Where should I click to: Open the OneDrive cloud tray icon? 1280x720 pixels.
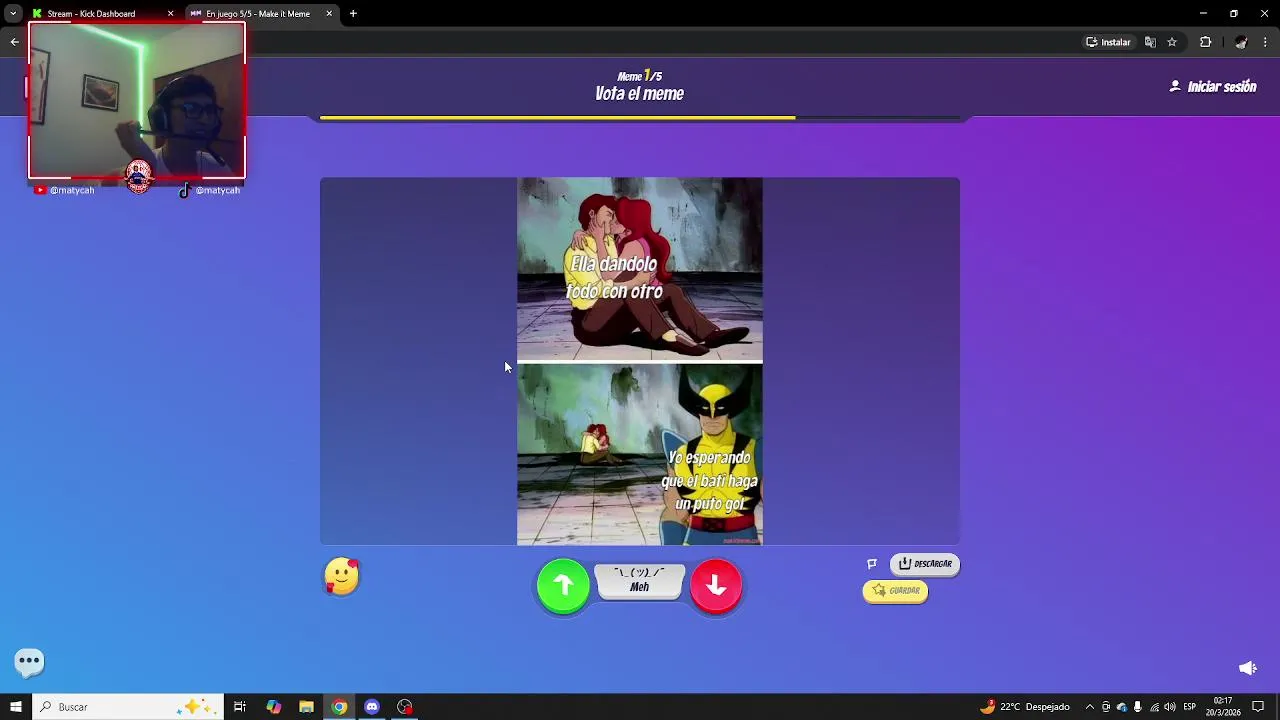coord(1121,707)
